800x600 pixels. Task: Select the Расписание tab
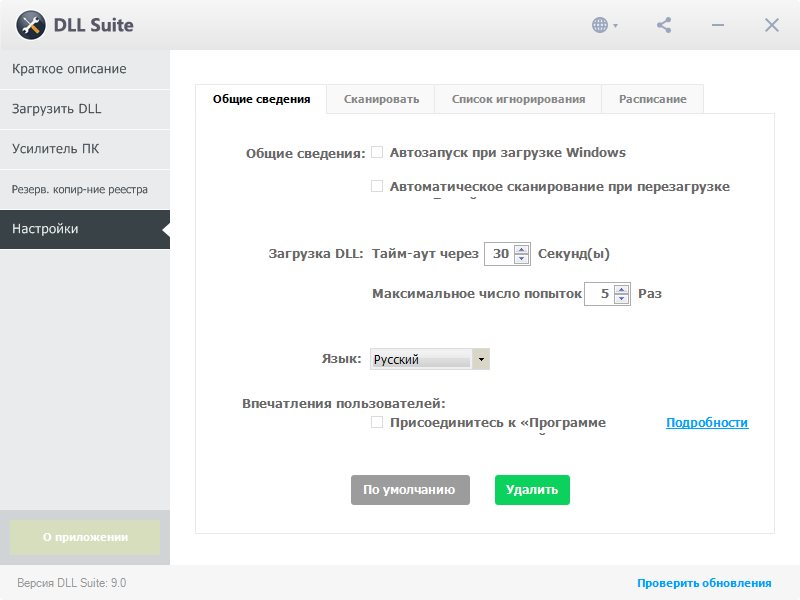pyautogui.click(x=652, y=99)
